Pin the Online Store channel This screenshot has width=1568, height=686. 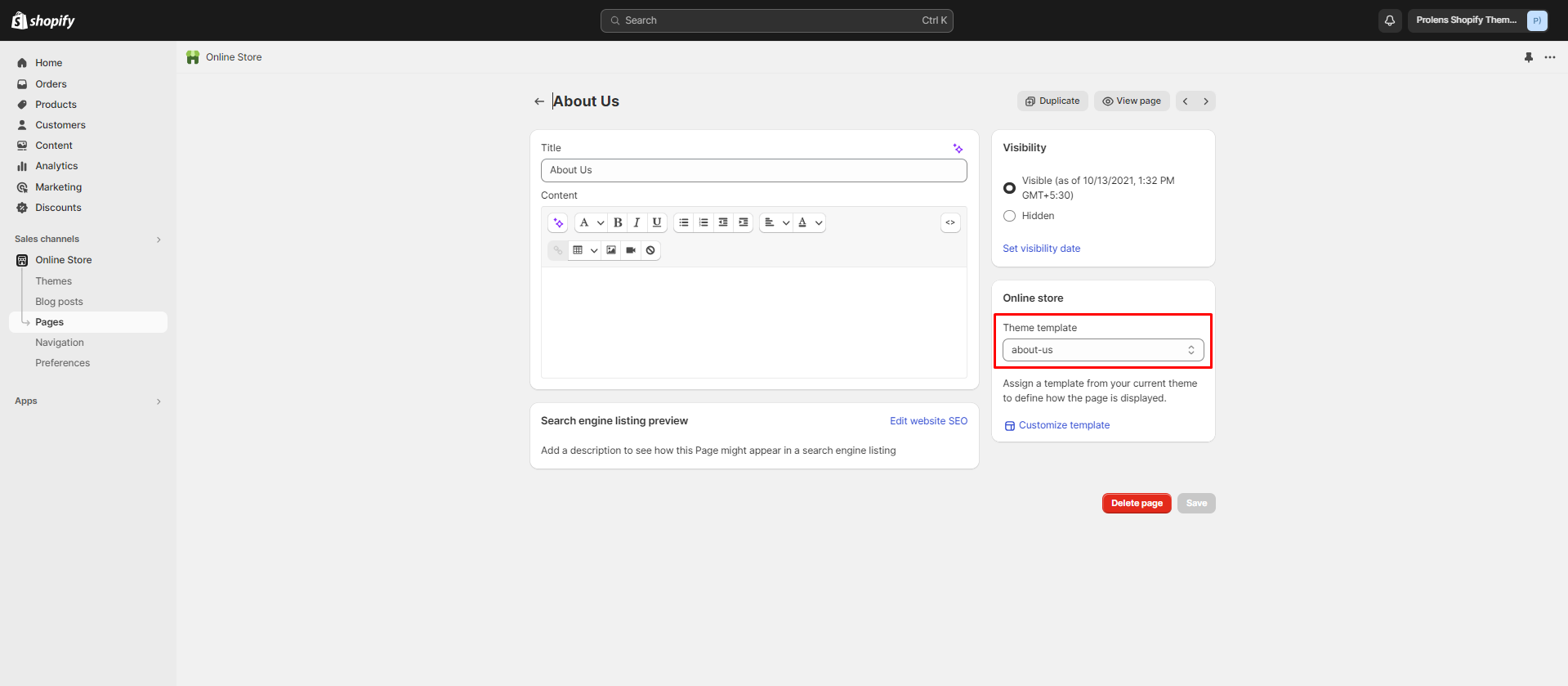click(x=1528, y=57)
